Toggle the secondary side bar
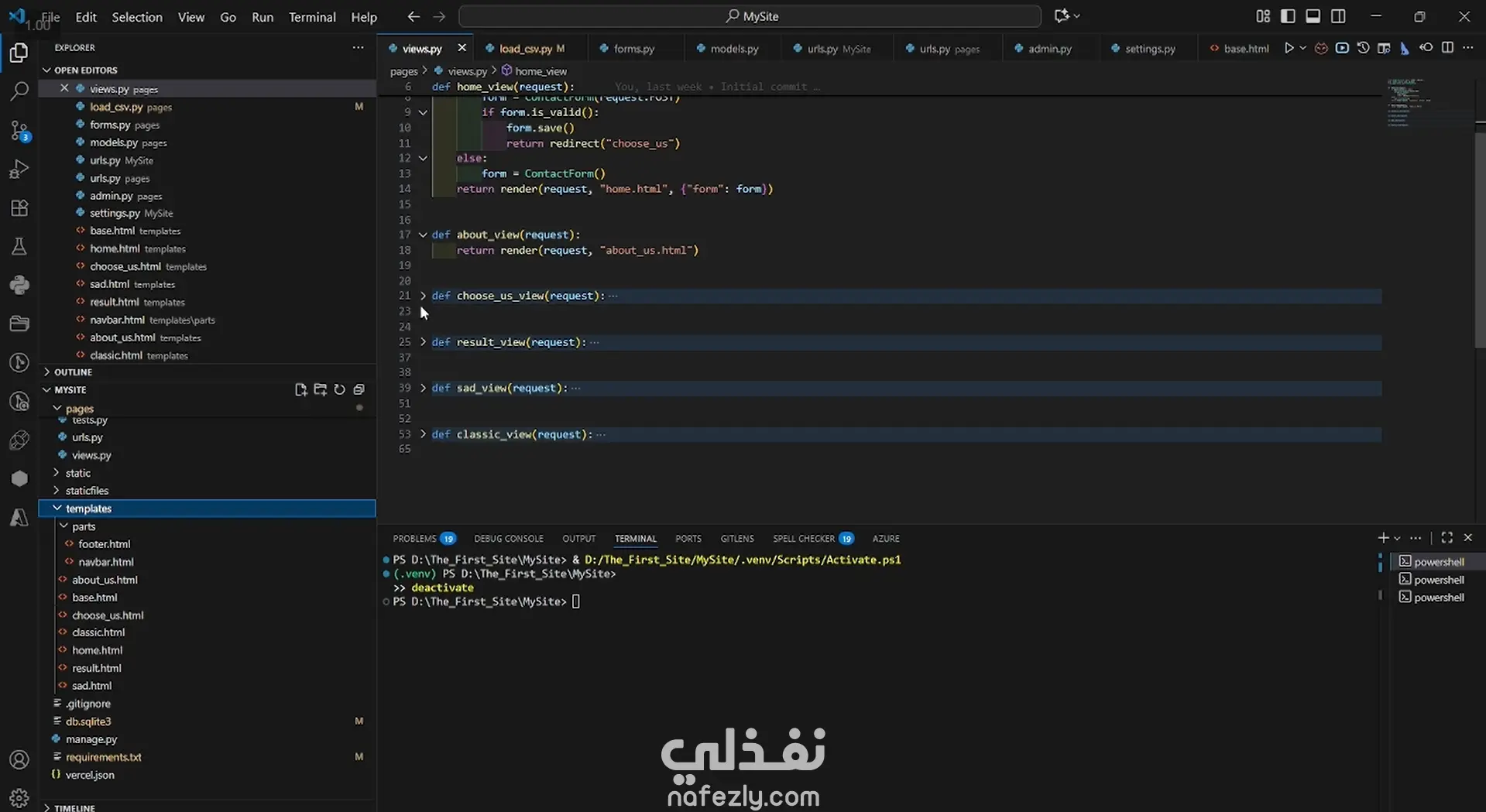Screen dimensions: 1486x812 (x=1338, y=16)
